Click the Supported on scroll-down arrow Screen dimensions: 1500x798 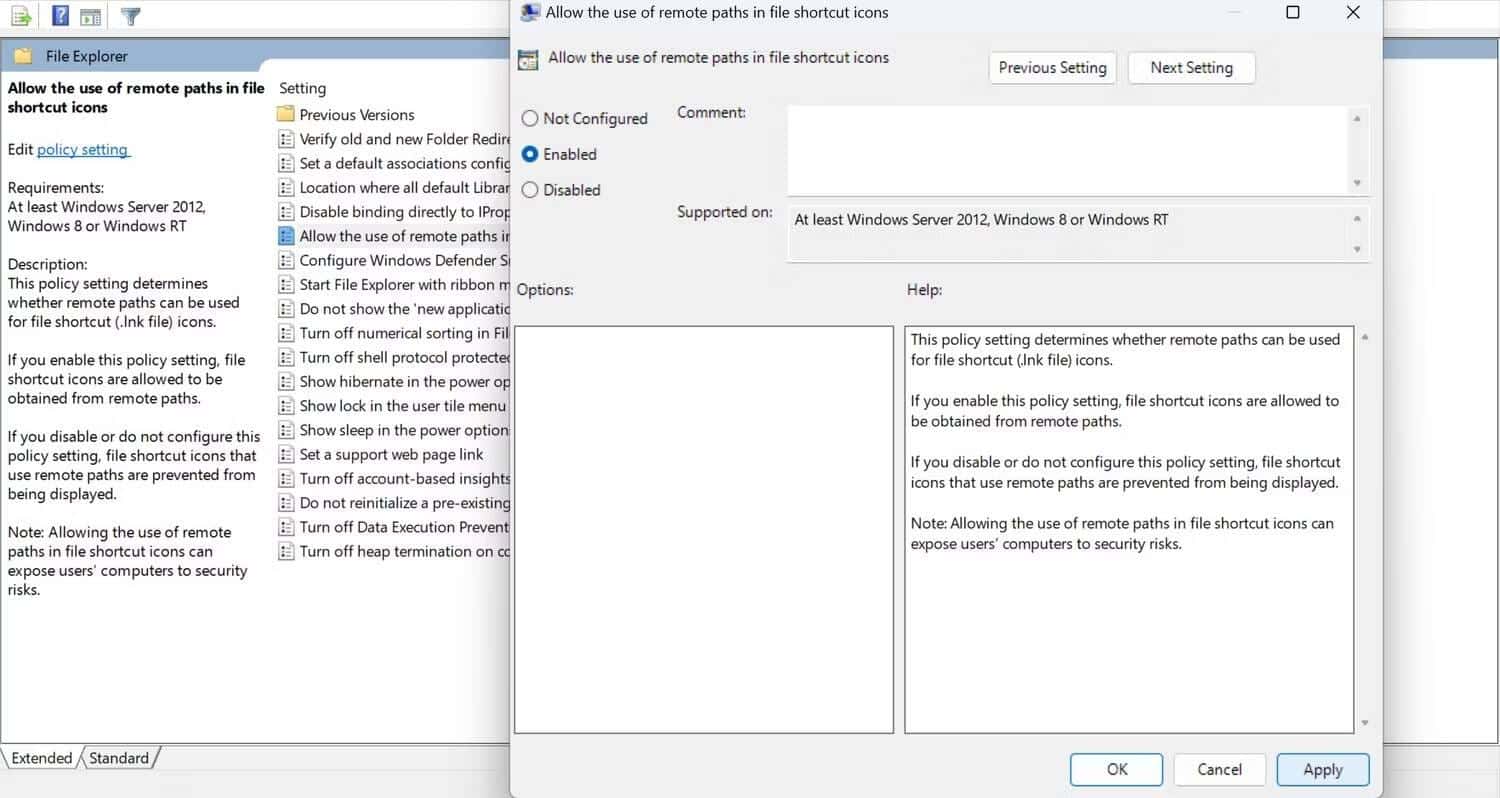(x=1357, y=249)
